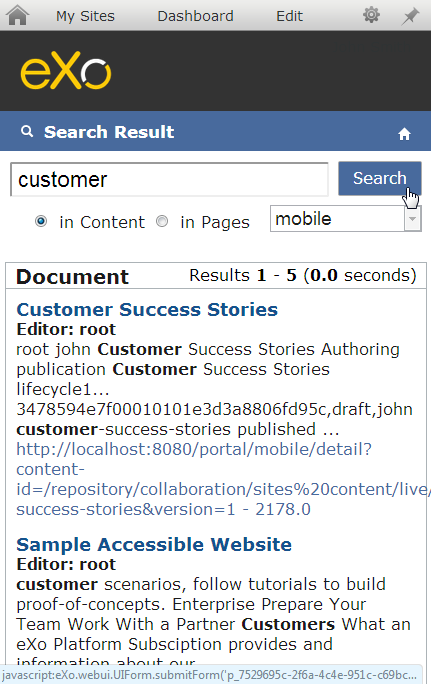Viewport: 431px width, 684px height.
Task: Click the Document section header
Action: 72,277
